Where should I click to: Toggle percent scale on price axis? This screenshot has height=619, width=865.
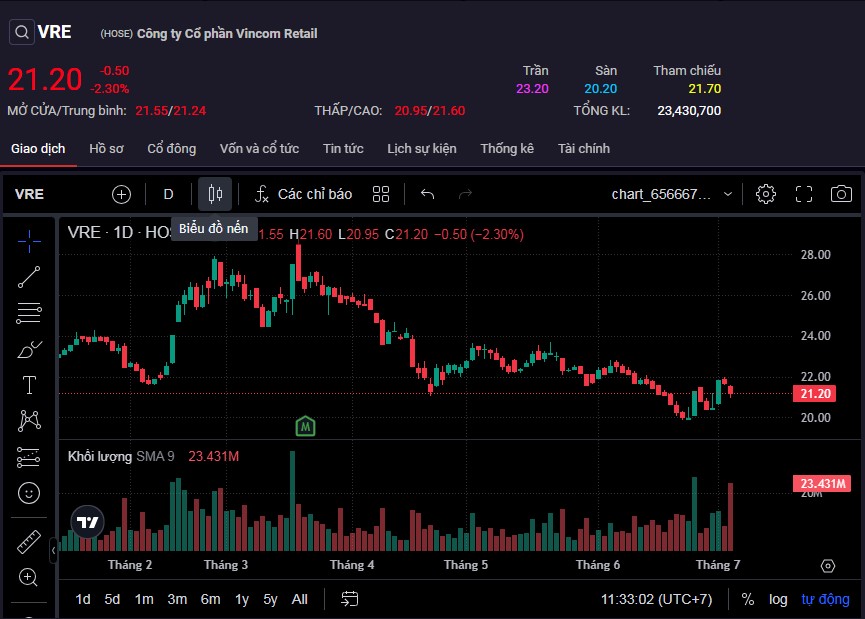(x=748, y=599)
